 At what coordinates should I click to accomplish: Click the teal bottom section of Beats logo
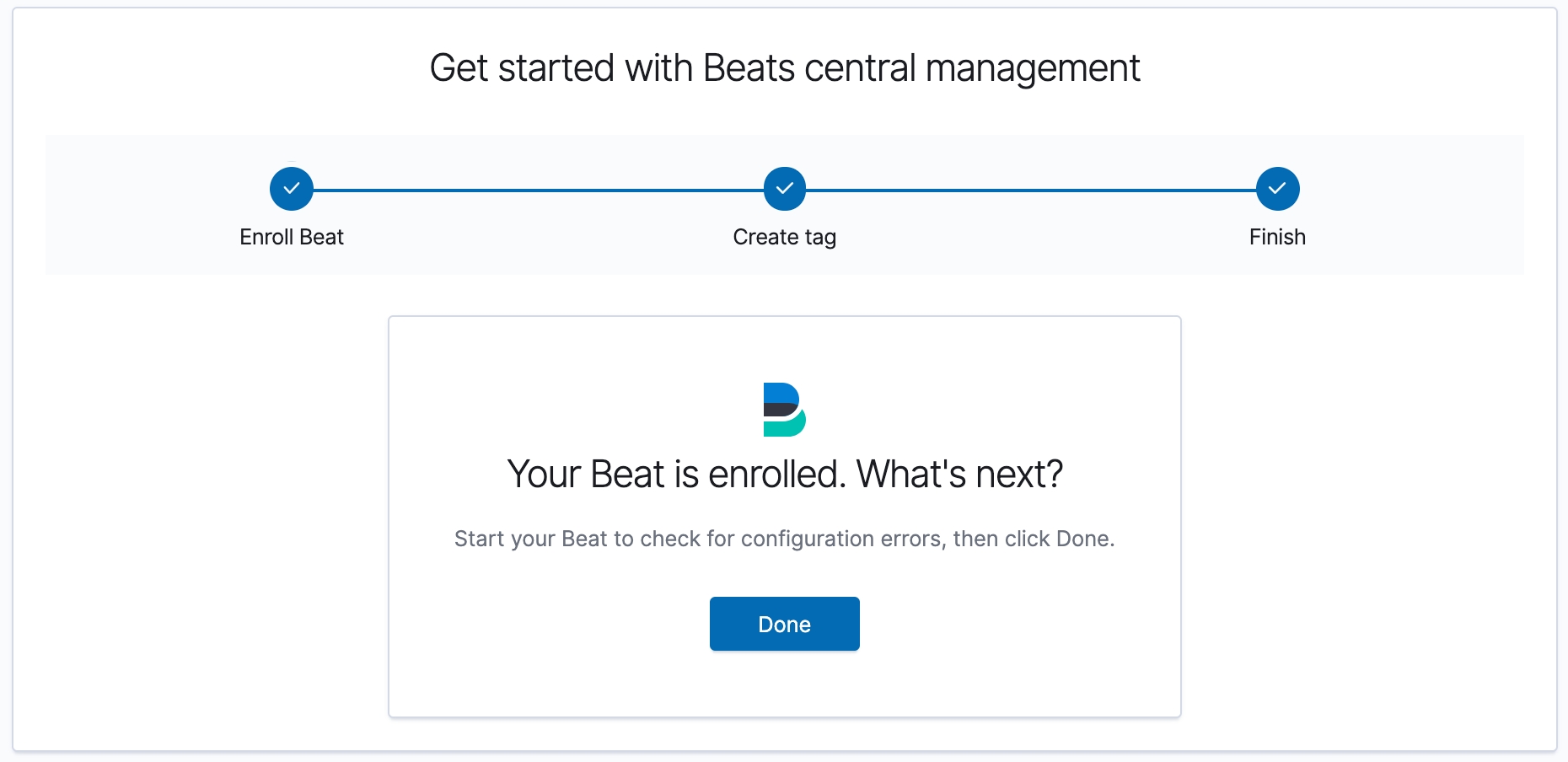click(784, 427)
